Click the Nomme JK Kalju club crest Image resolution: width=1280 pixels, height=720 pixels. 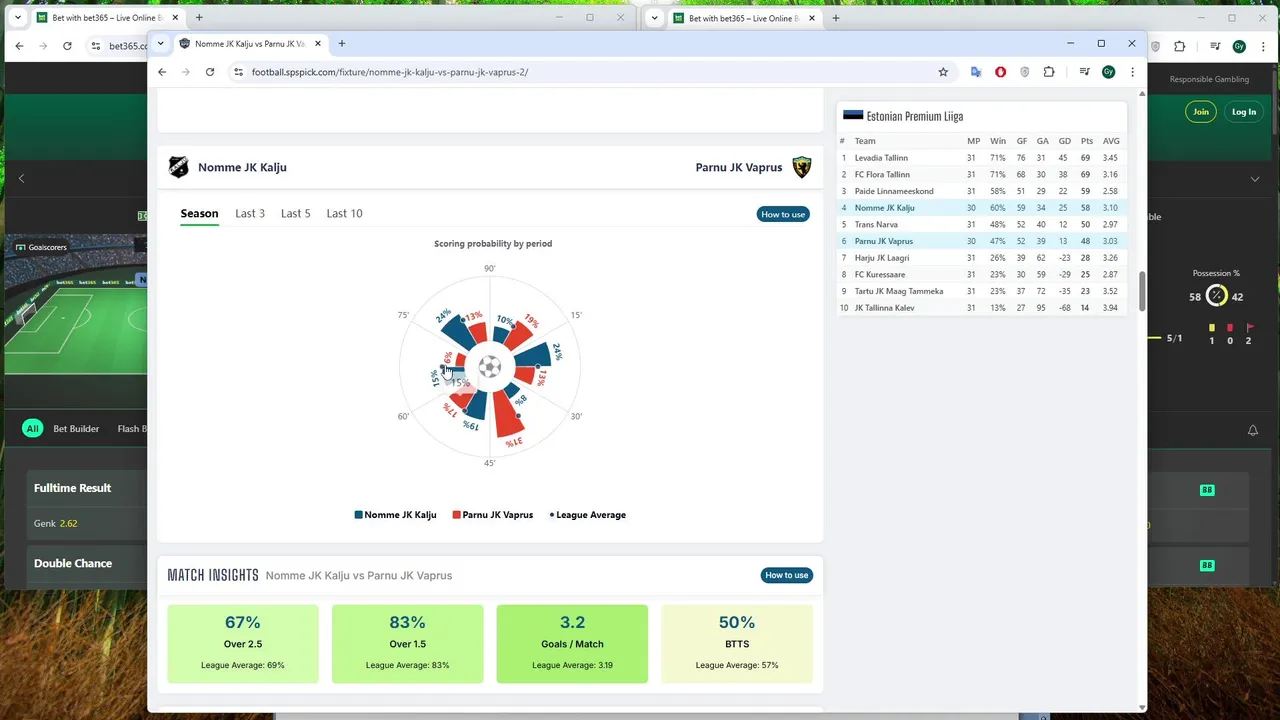(179, 167)
